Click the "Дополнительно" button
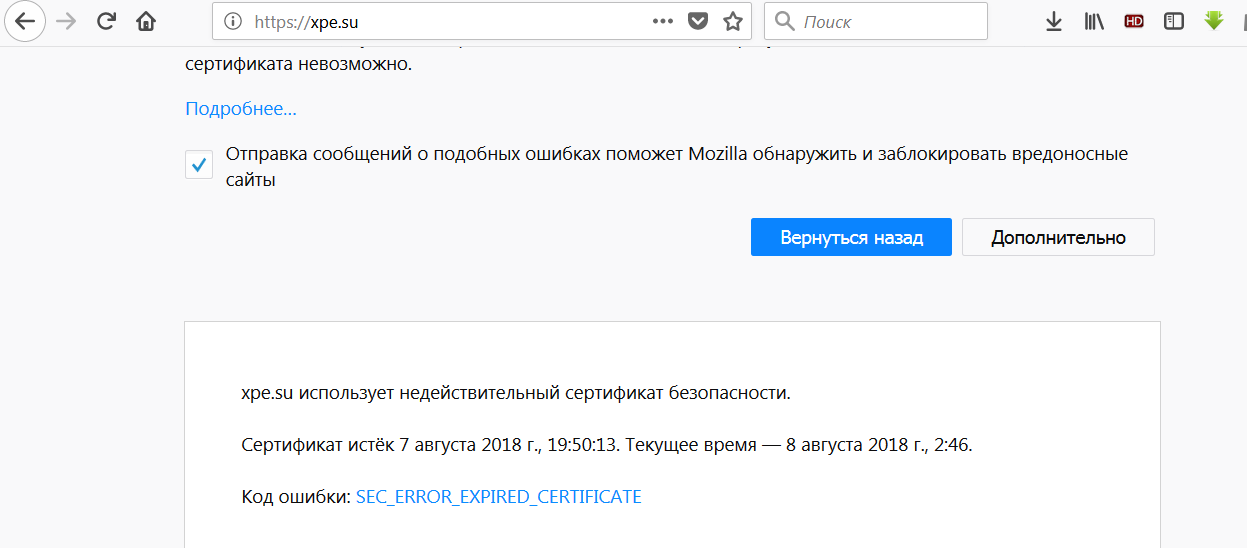 pyautogui.click(x=1058, y=238)
